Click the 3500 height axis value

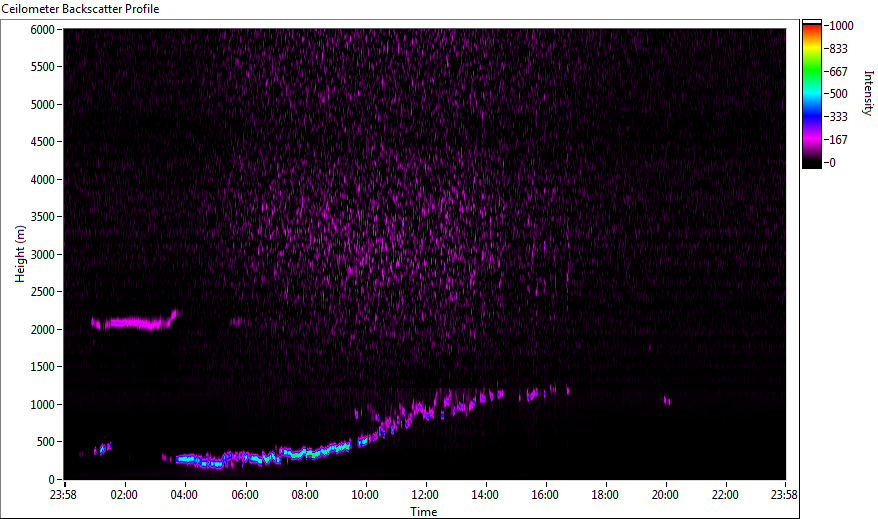click(43, 217)
